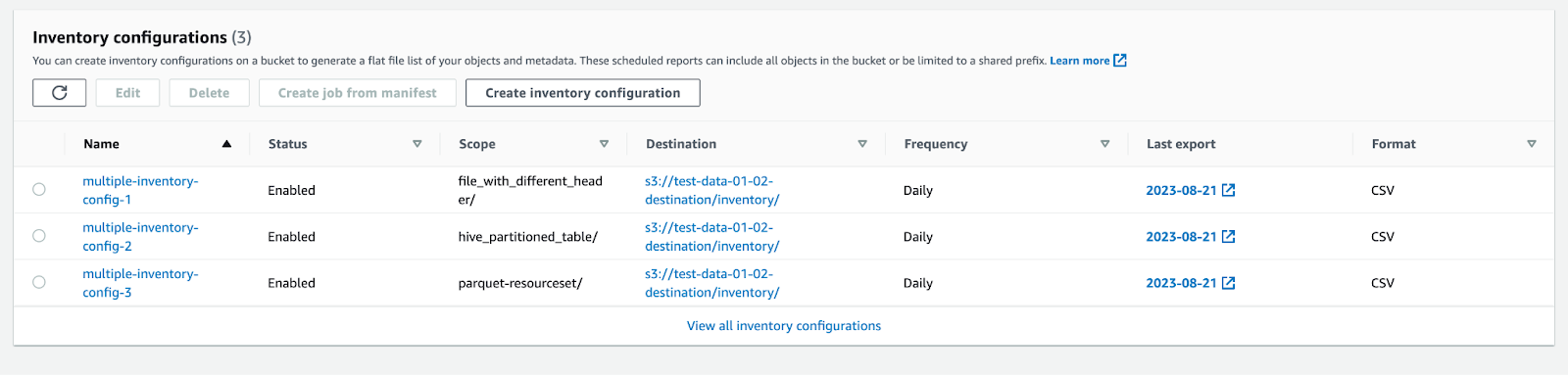Click the Edit button

127,93
